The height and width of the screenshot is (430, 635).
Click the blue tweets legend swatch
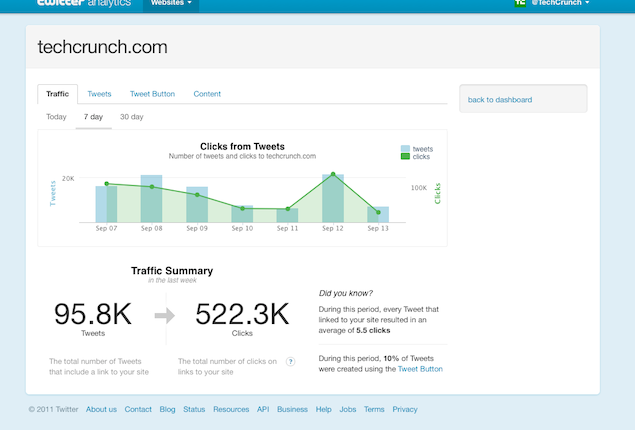pyautogui.click(x=404, y=149)
